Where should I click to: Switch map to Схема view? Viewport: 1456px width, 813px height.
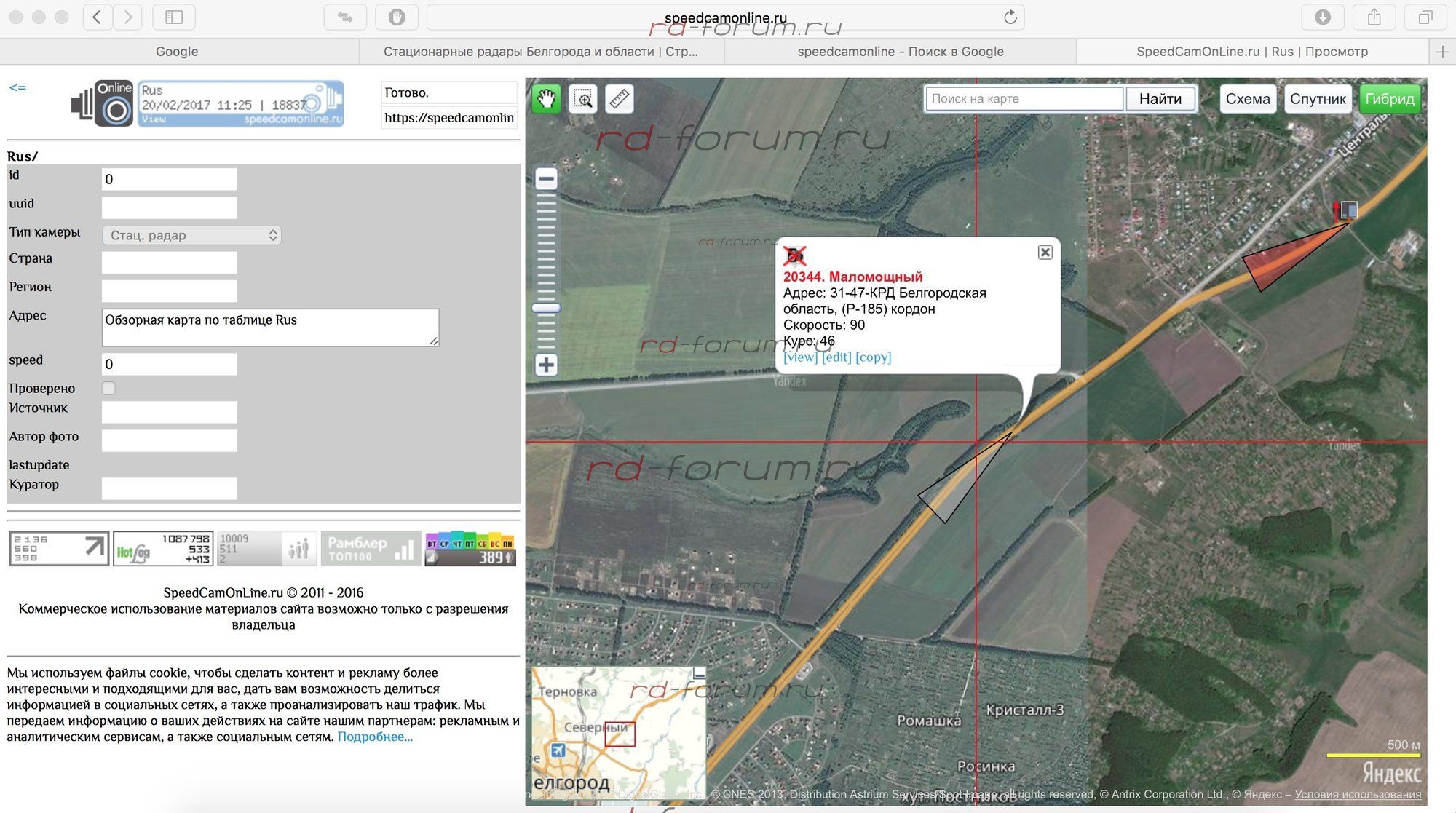coord(1247,99)
